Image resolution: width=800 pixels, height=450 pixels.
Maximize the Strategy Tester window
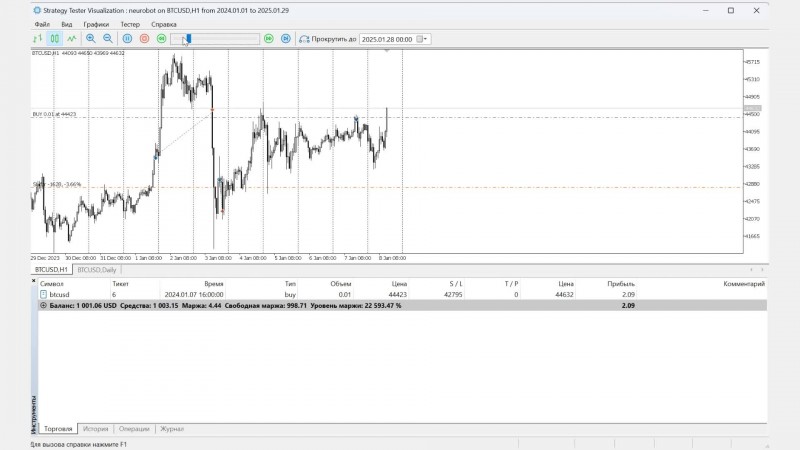point(731,10)
